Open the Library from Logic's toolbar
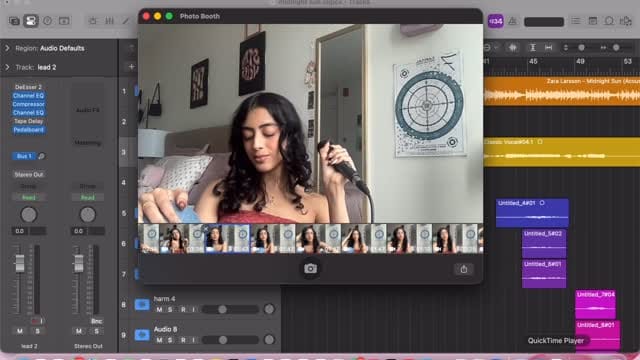The height and width of the screenshot is (360, 640). [14, 21]
